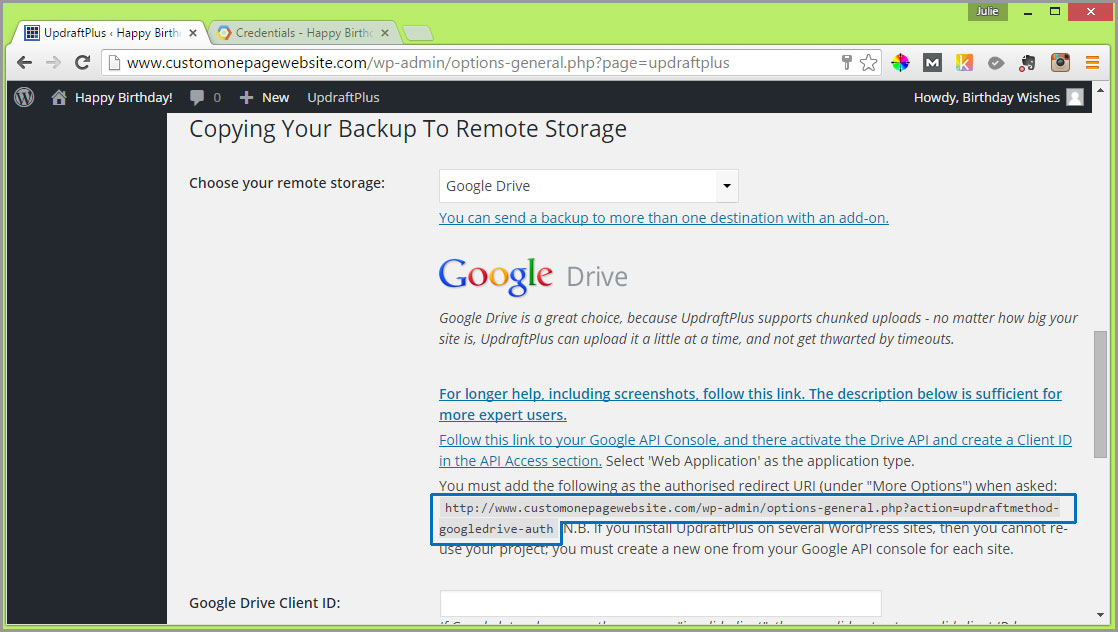Open the Evernote elephant extension icon
The height and width of the screenshot is (632, 1118).
point(1027,63)
